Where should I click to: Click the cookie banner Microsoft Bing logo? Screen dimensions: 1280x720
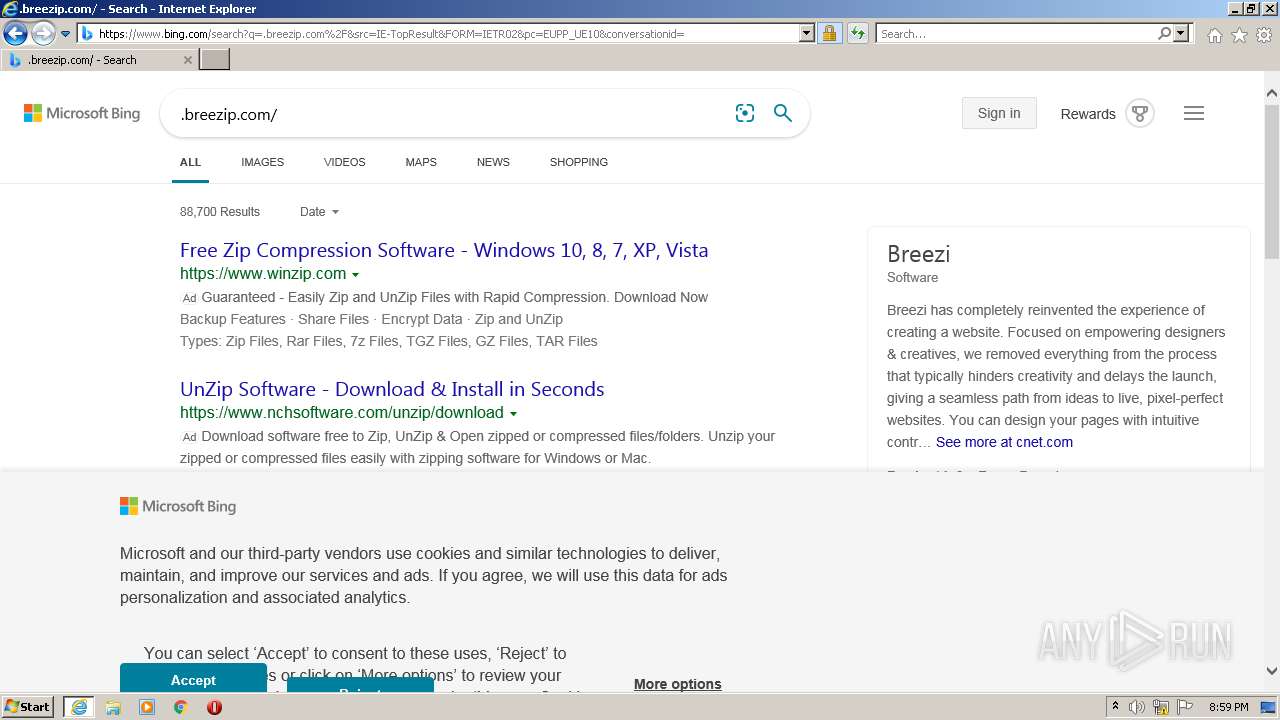coord(178,506)
